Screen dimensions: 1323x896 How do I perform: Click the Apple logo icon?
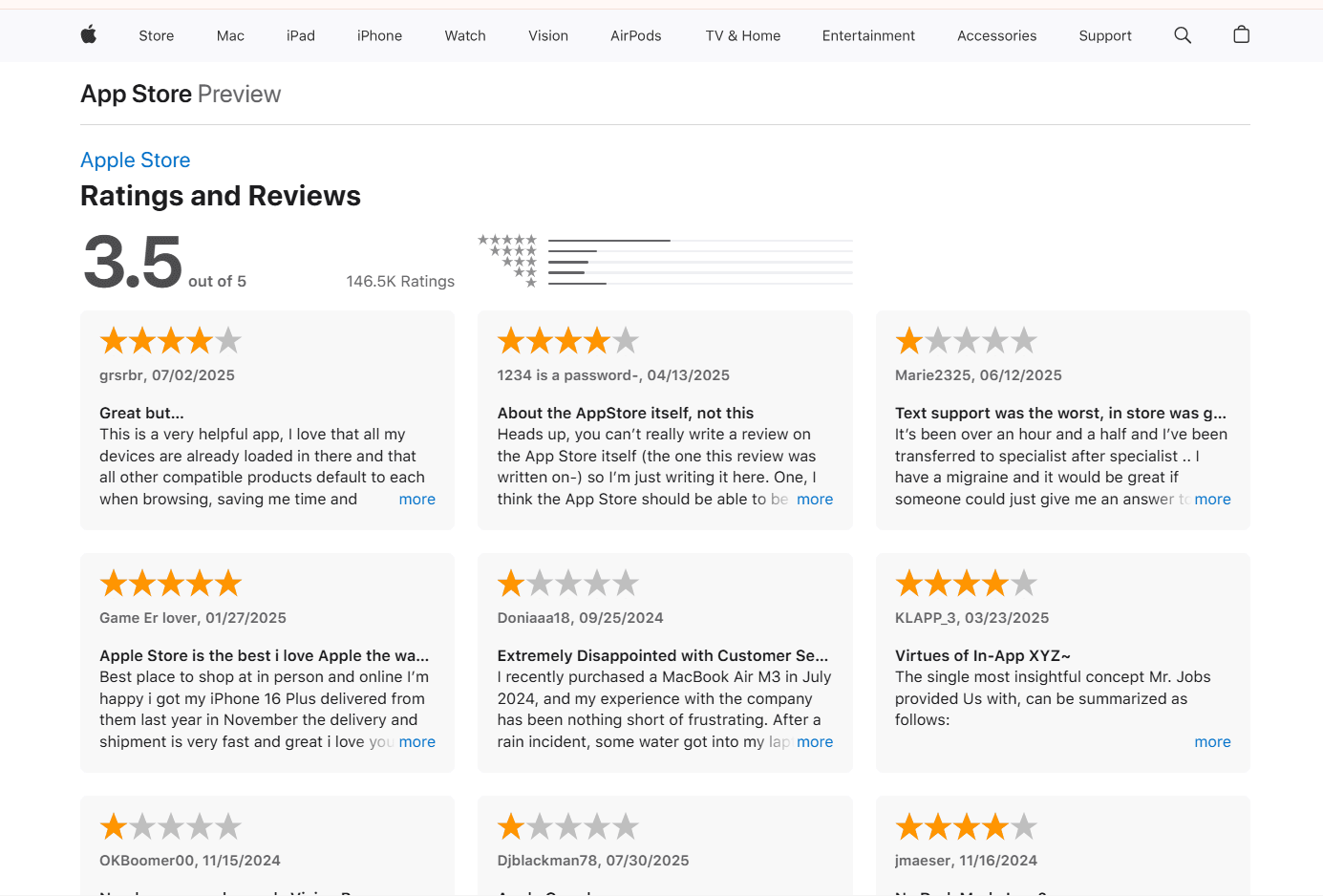(89, 35)
